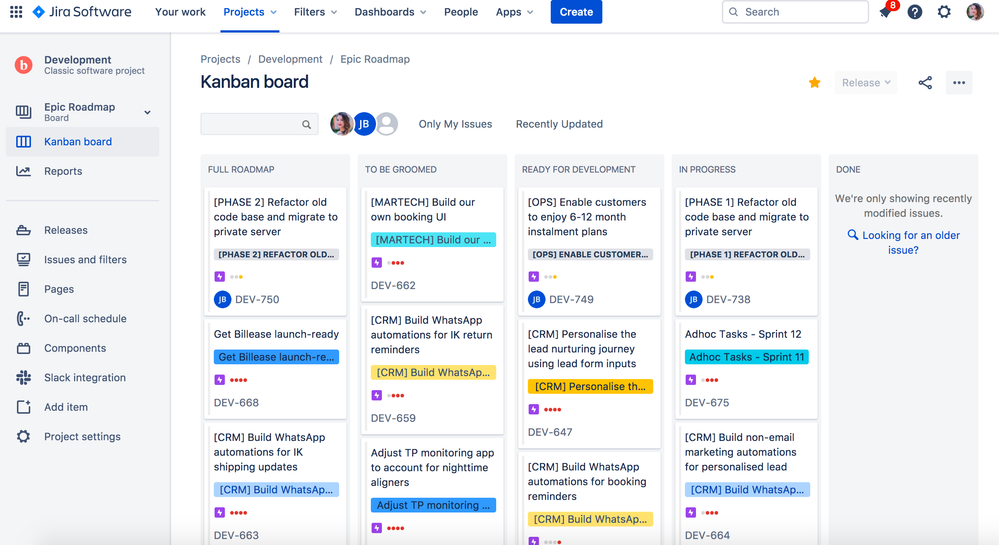Click Development breadcrumb link

click(290, 59)
